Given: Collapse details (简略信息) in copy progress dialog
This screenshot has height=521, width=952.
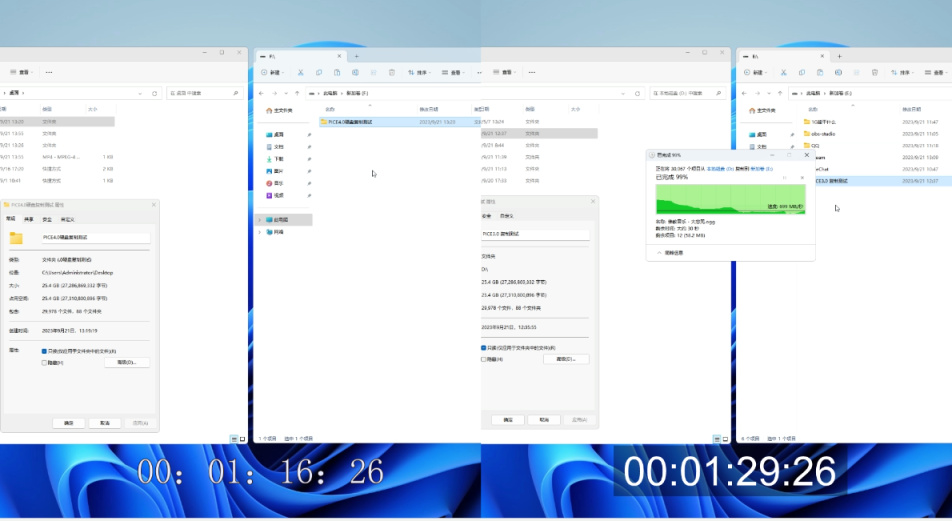Looking at the screenshot, I should pos(670,253).
